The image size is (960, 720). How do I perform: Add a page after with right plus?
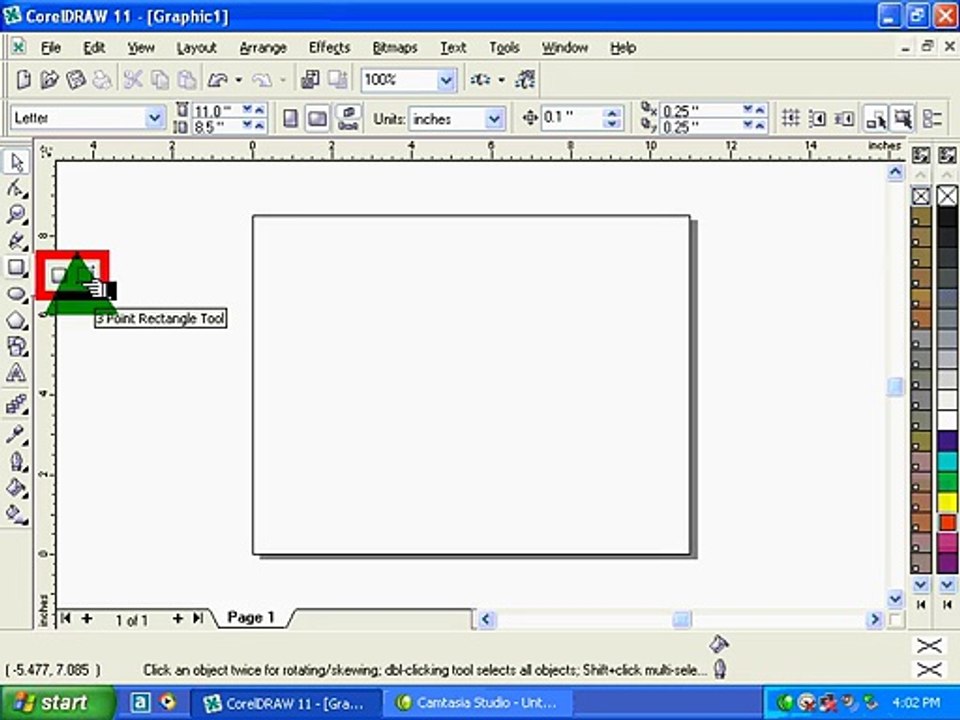(x=178, y=618)
